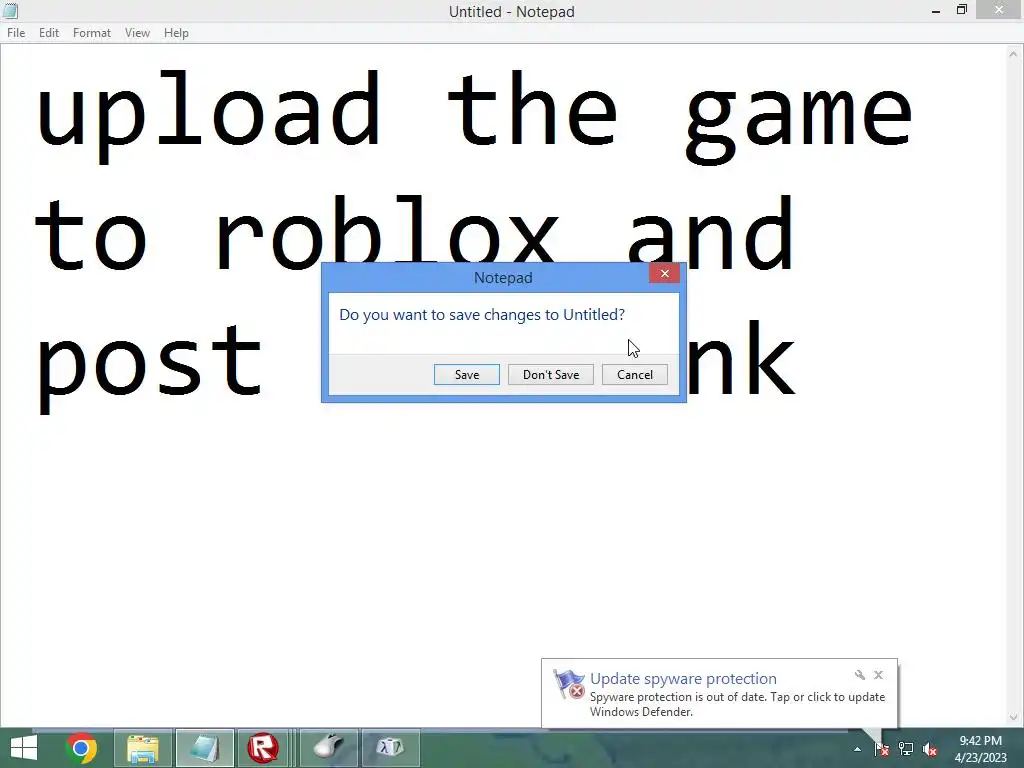Click the muted volume tray icon
Screen dimensions: 1024x768
[930, 749]
